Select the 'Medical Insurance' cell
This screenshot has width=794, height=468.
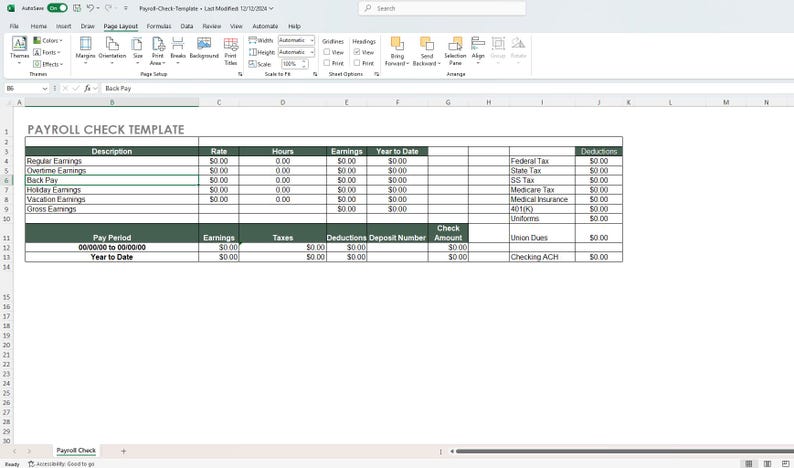pyautogui.click(x=542, y=200)
